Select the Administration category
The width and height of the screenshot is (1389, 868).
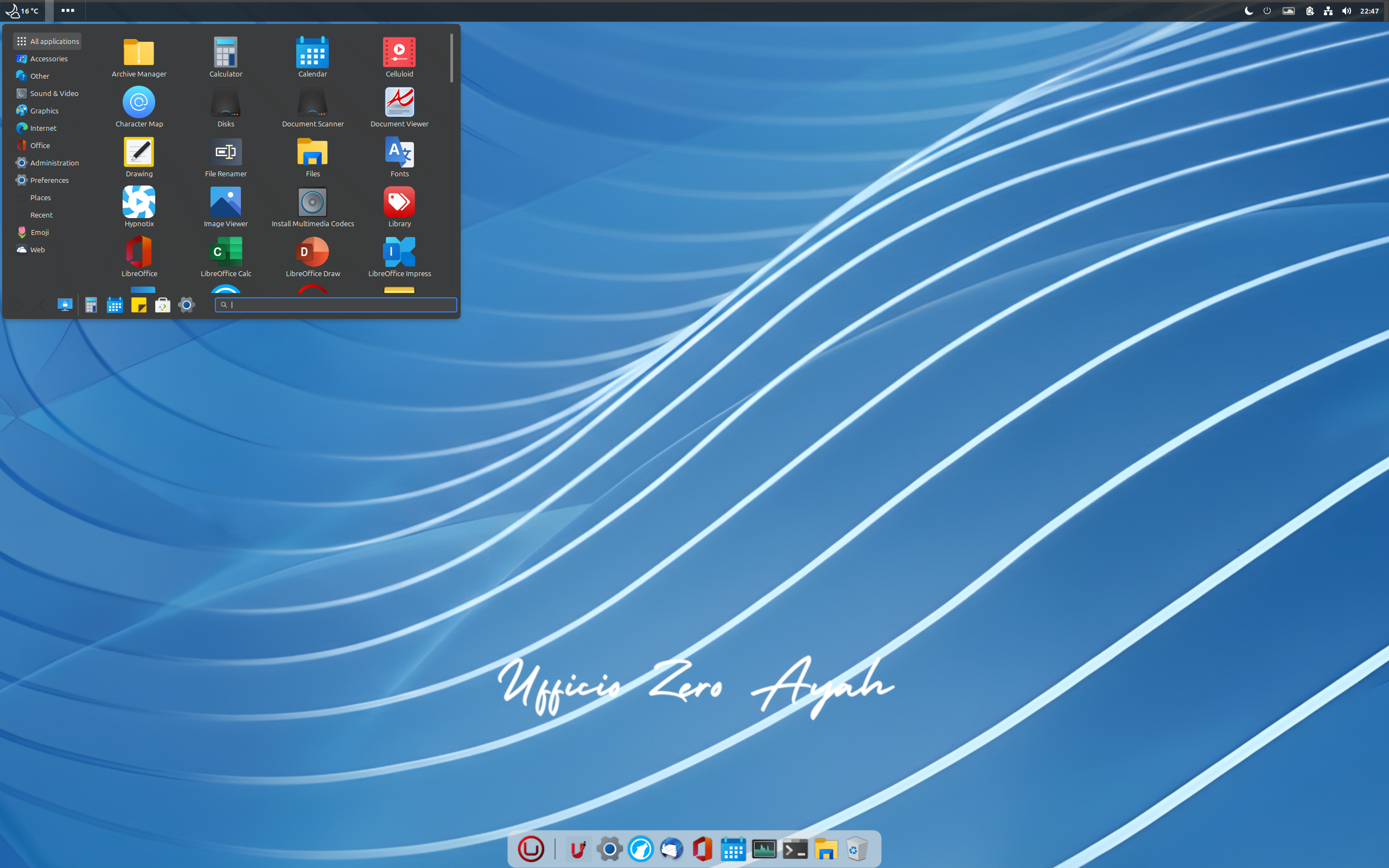tap(47, 163)
